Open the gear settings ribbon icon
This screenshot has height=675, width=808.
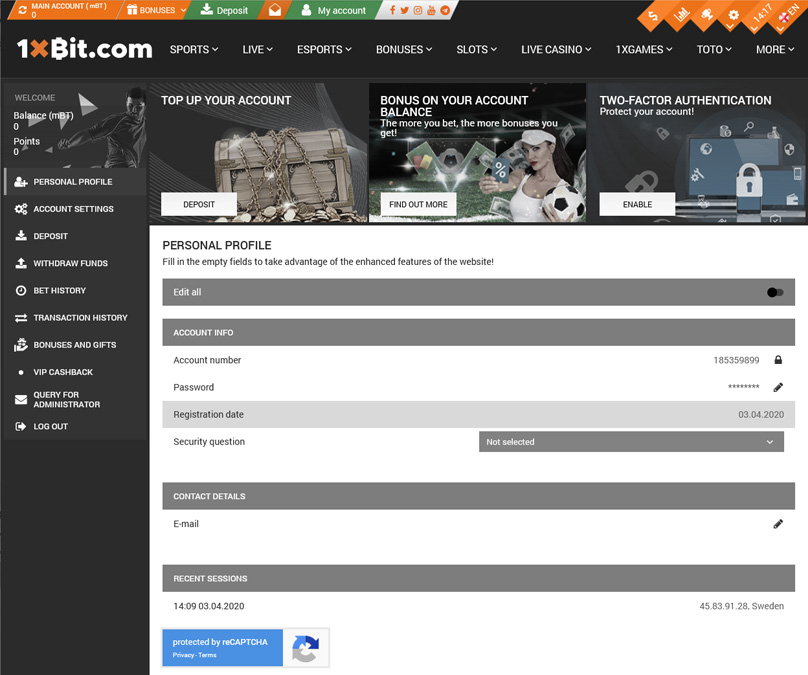(733, 15)
